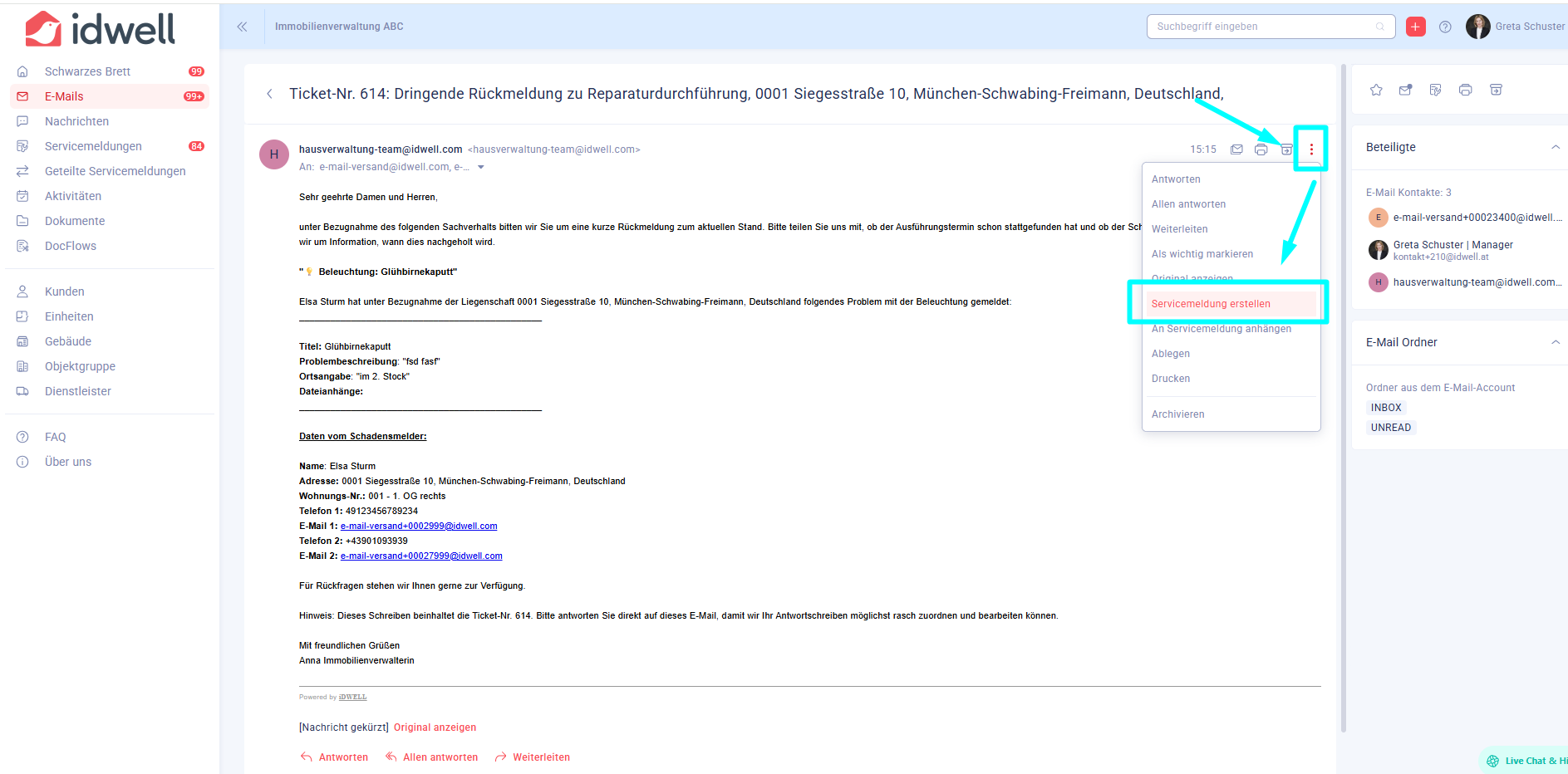Viewport: 1568px width, 774px height.
Task: Select Allen antworten in the context menu
Action: pyautogui.click(x=1188, y=204)
